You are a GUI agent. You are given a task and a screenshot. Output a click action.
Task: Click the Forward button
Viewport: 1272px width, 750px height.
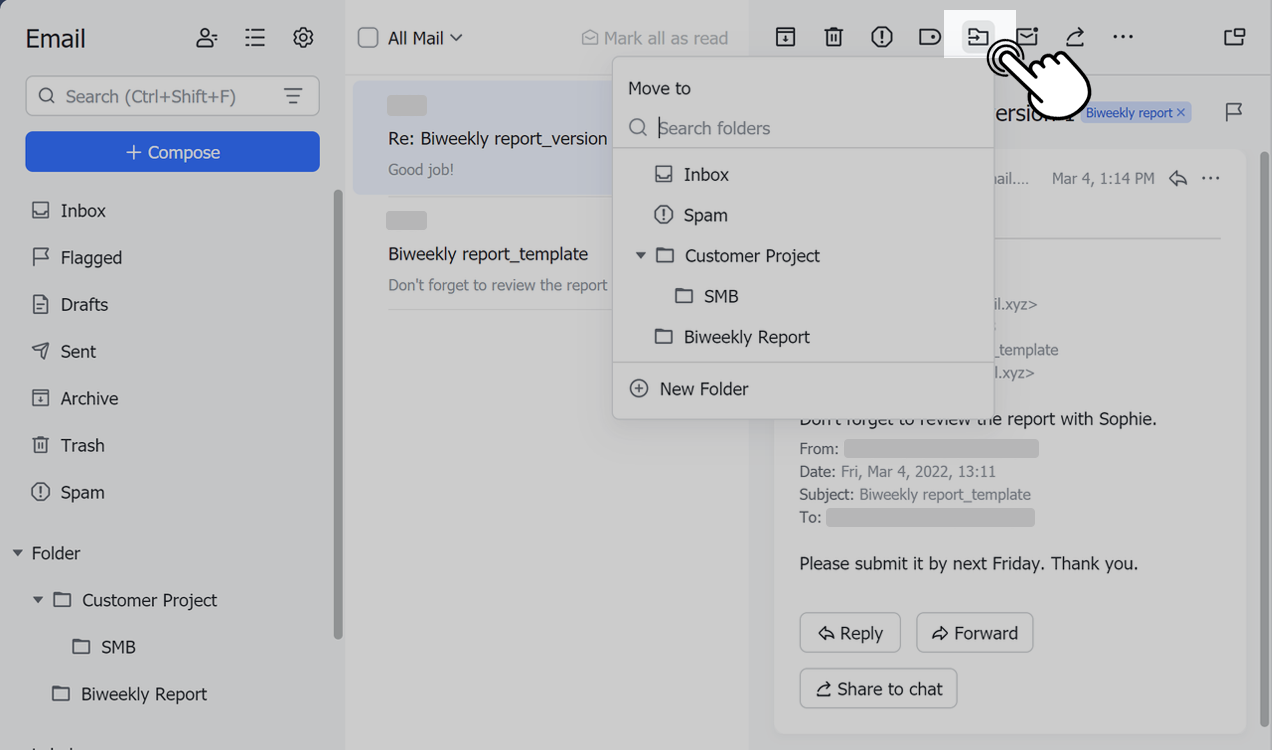(x=975, y=633)
